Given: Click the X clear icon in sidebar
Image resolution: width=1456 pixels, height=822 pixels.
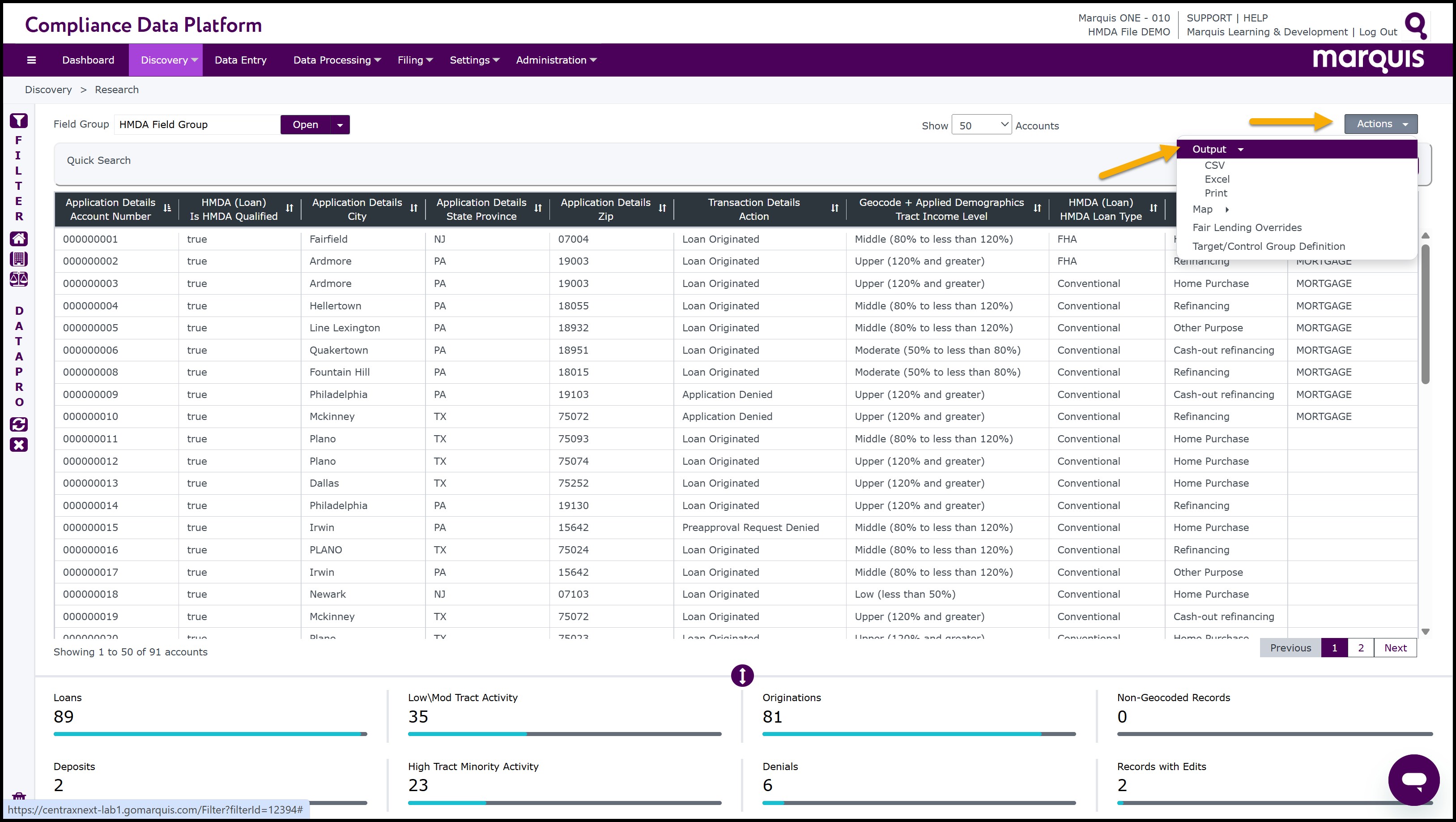Looking at the screenshot, I should coord(19,445).
